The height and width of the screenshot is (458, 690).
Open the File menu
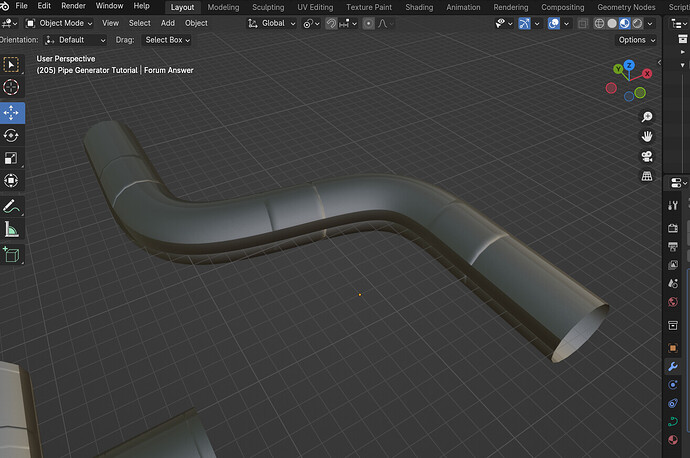(x=22, y=6)
